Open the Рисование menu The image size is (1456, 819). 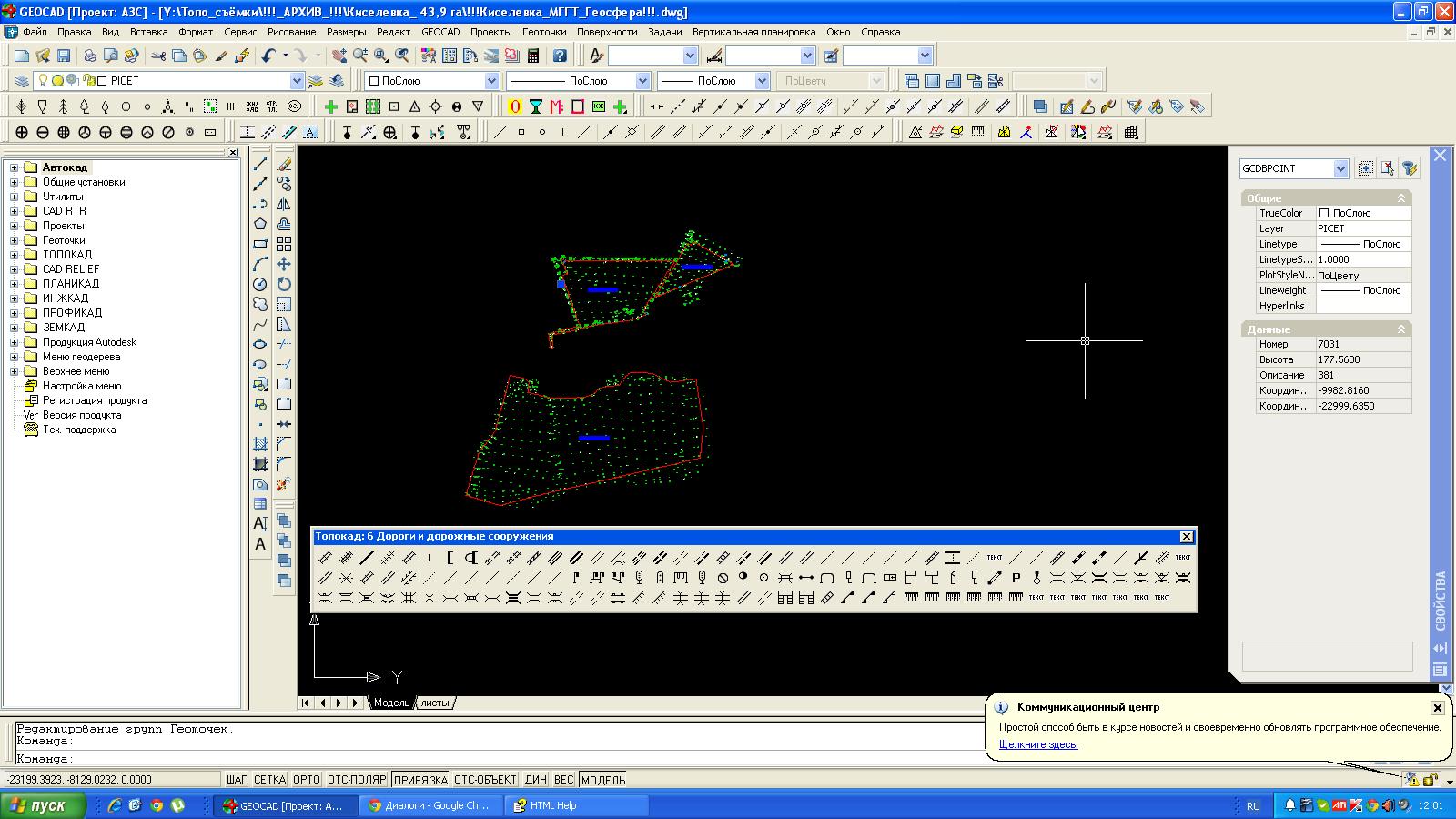pyautogui.click(x=291, y=32)
